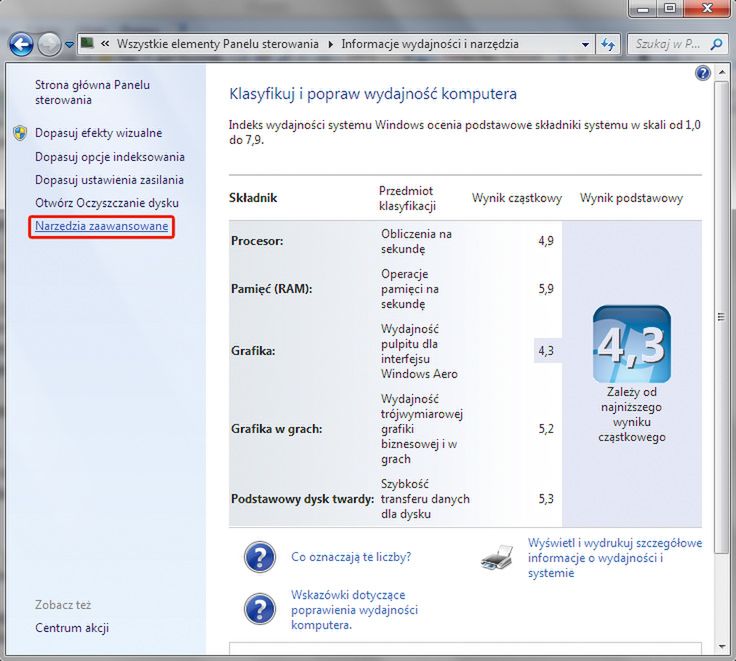Close the window with the red X
Viewport: 736px width, 661px height.
707,8
